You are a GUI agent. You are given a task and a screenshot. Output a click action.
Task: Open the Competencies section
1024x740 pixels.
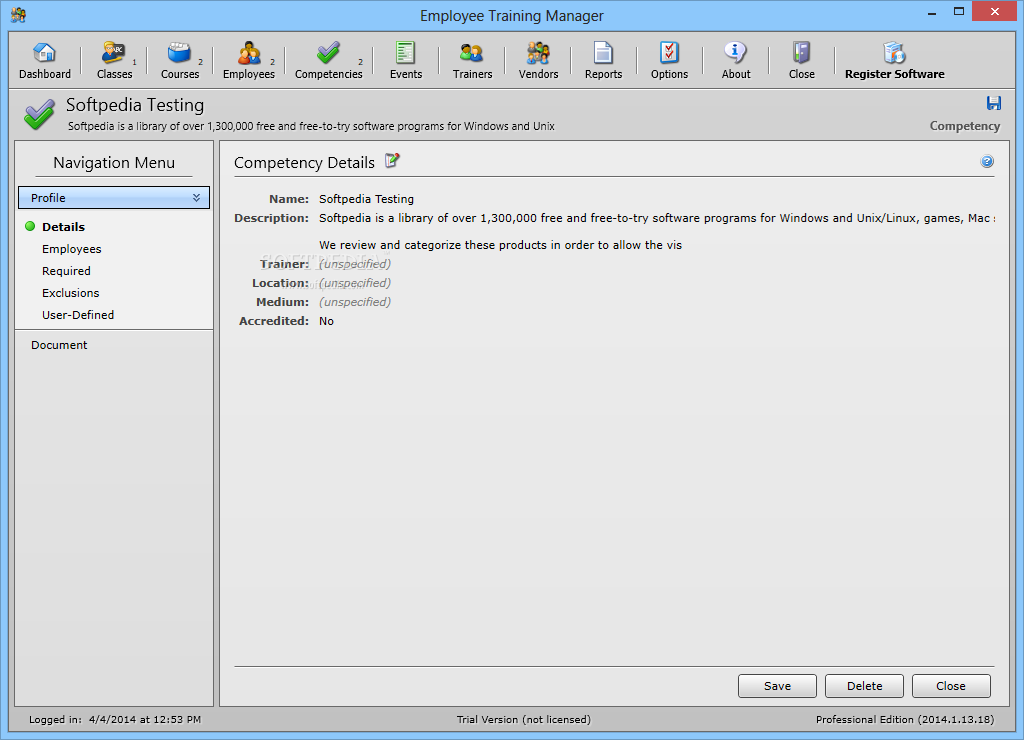328,61
